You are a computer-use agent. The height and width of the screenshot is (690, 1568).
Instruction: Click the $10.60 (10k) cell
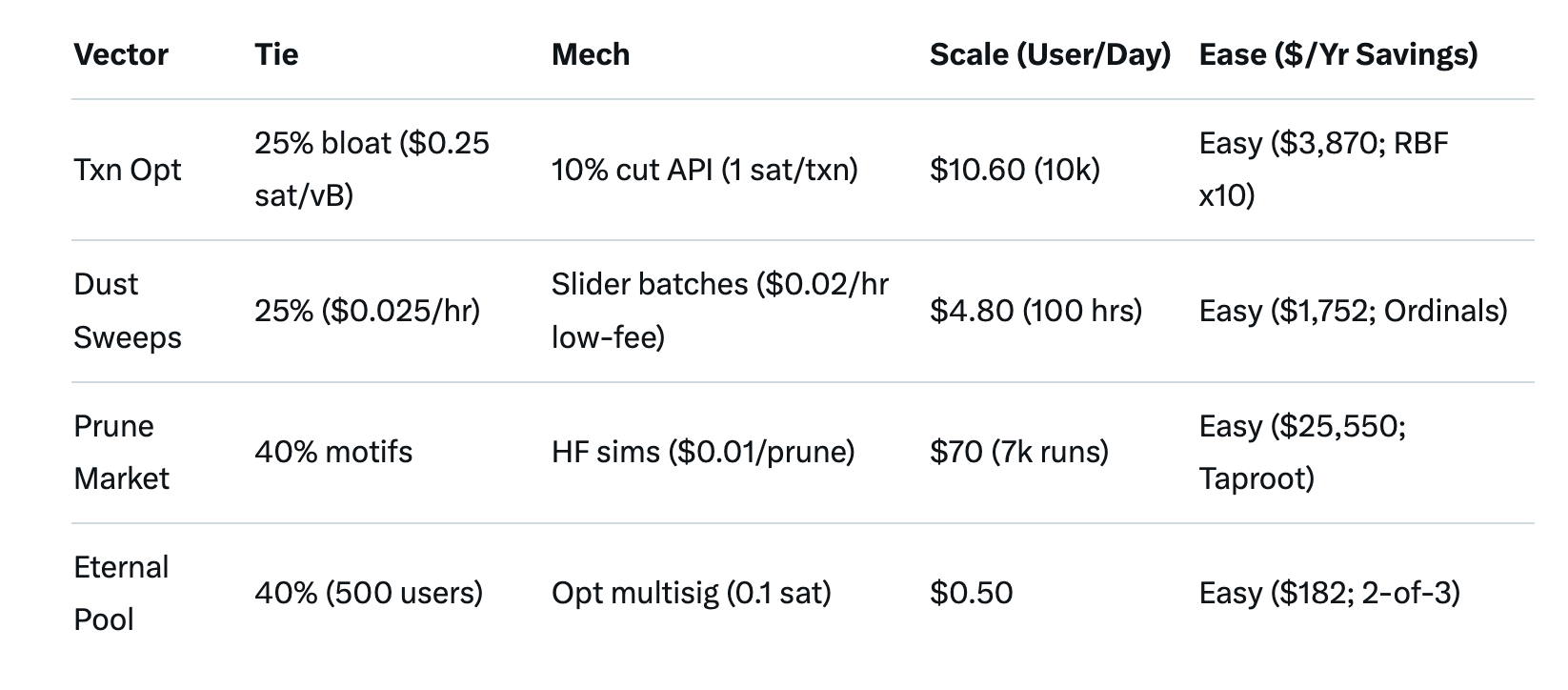click(1015, 170)
